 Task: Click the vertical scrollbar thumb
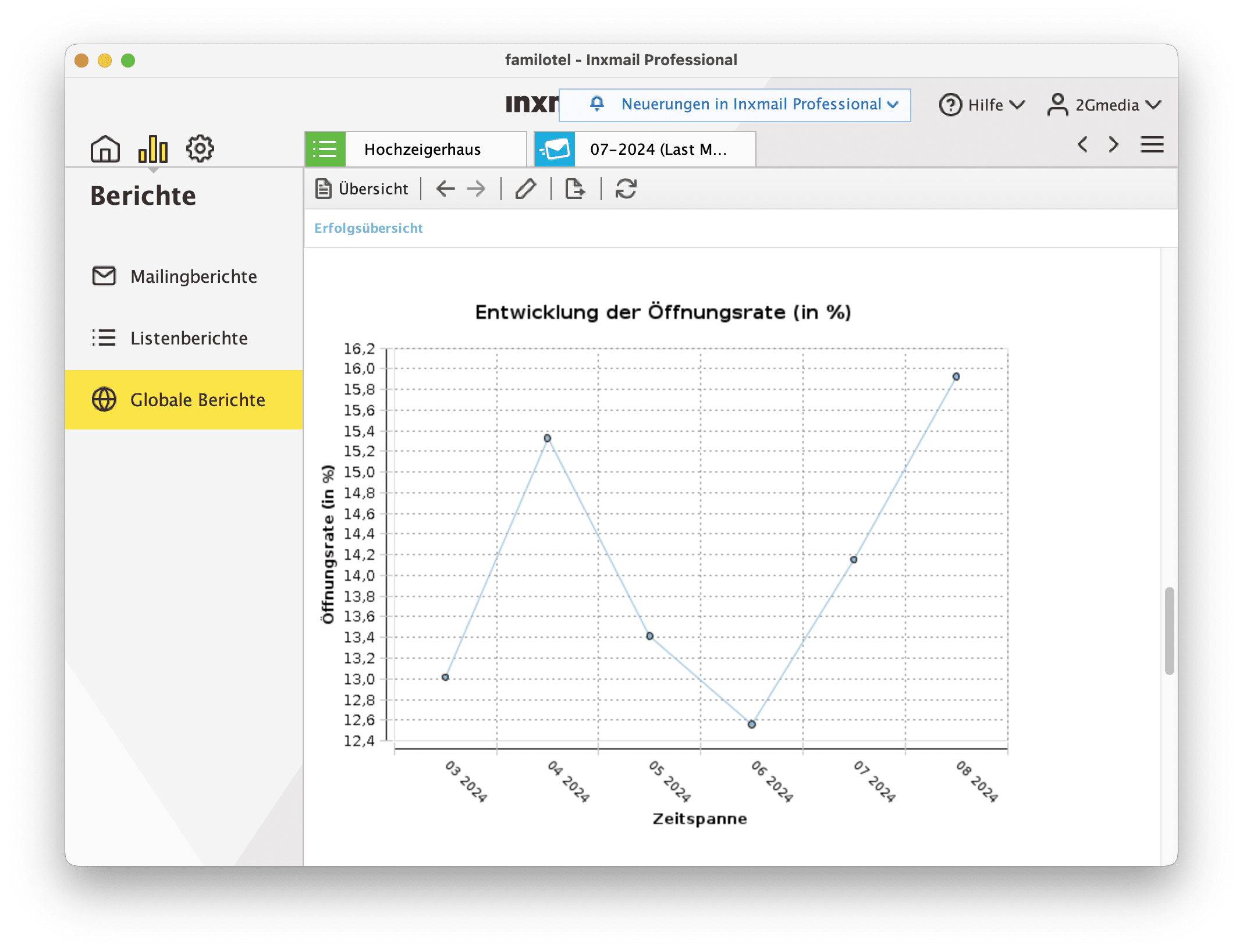click(x=1169, y=631)
